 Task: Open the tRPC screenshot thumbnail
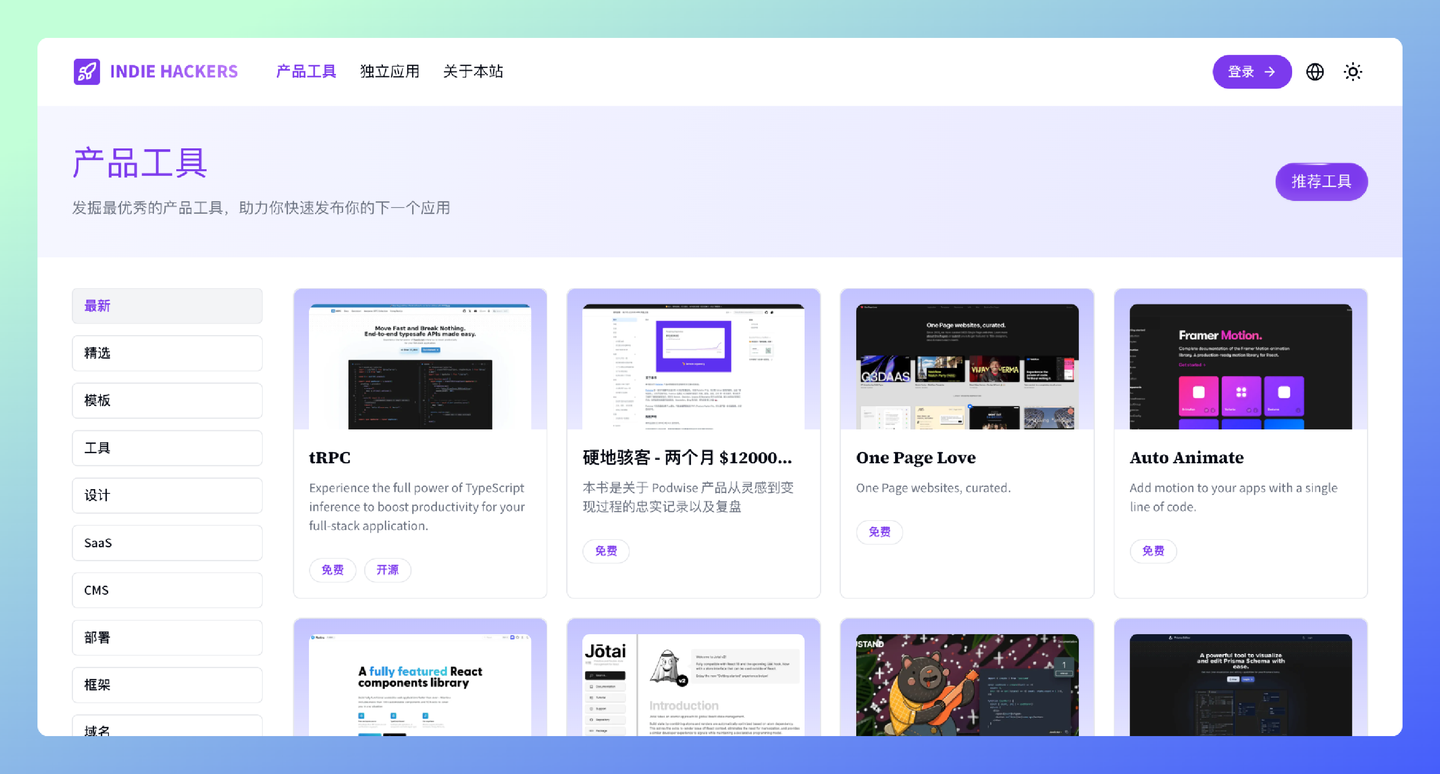click(420, 367)
